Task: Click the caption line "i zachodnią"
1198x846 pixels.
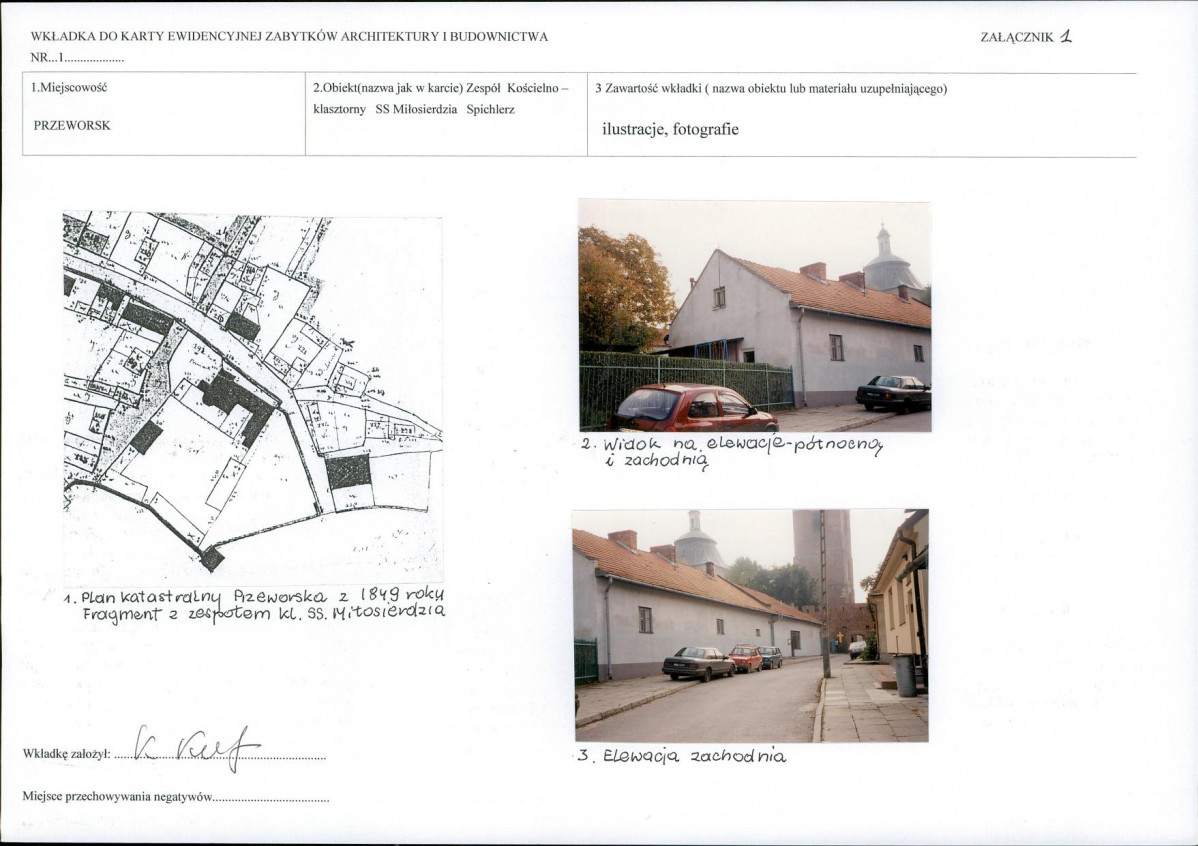Action: (x=657, y=462)
